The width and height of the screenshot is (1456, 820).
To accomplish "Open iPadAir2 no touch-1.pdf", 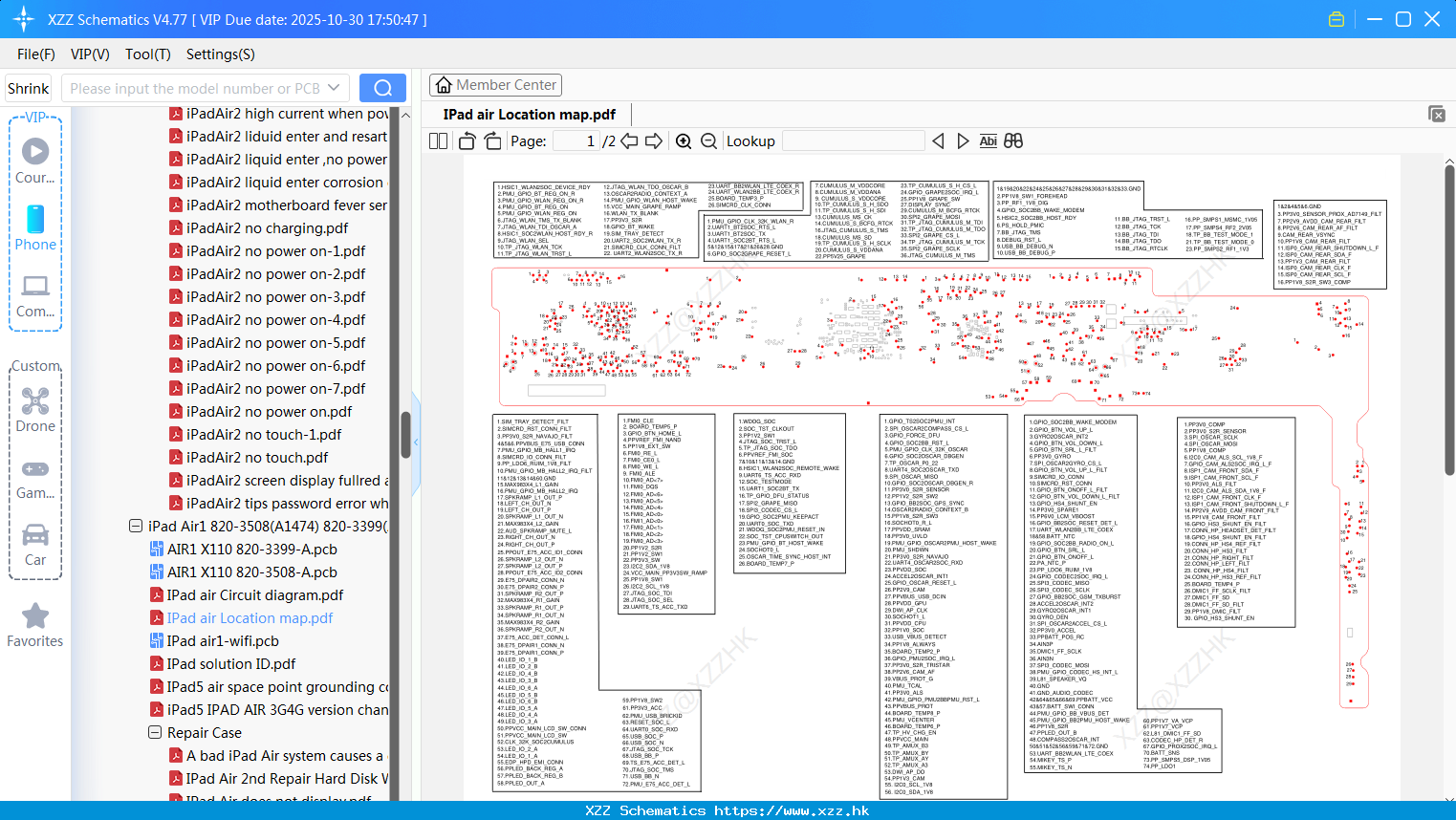I will click(264, 434).
